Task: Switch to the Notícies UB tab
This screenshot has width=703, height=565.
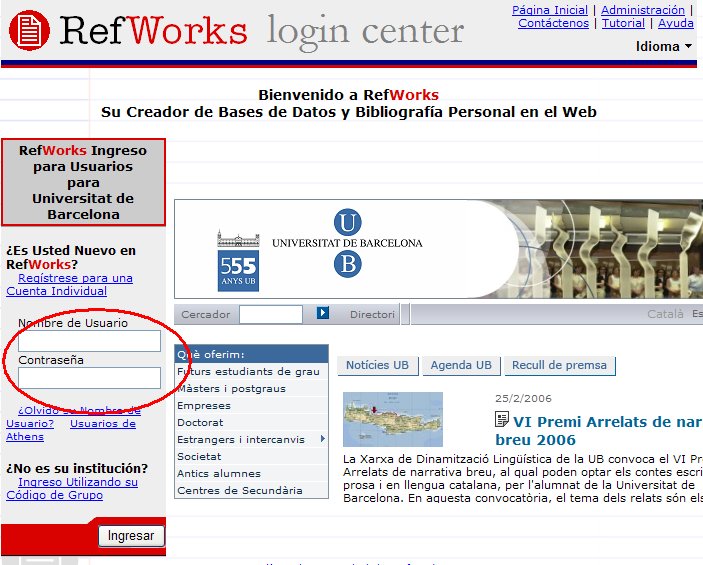Action: [x=378, y=365]
